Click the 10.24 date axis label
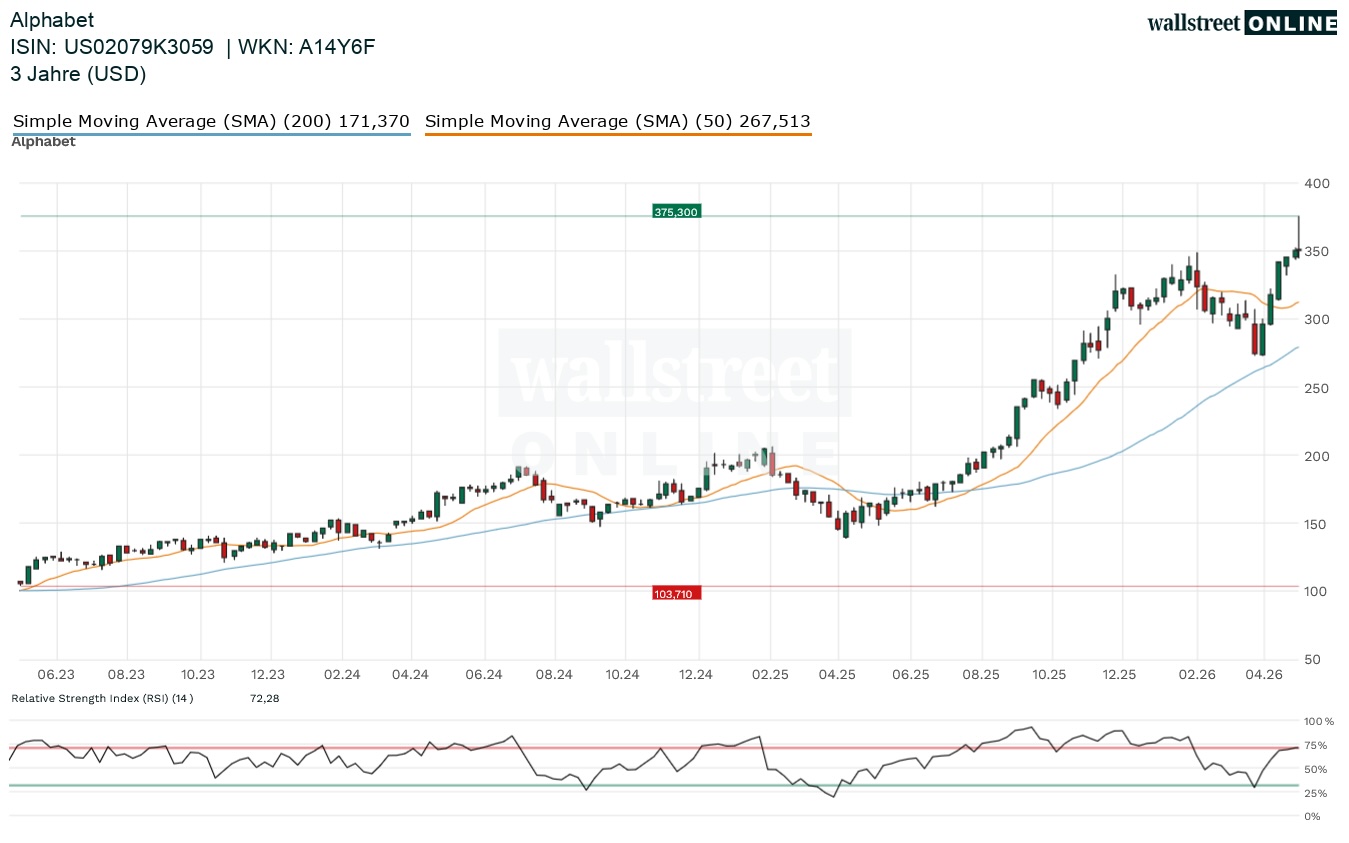The height and width of the screenshot is (843, 1349). pos(622,675)
